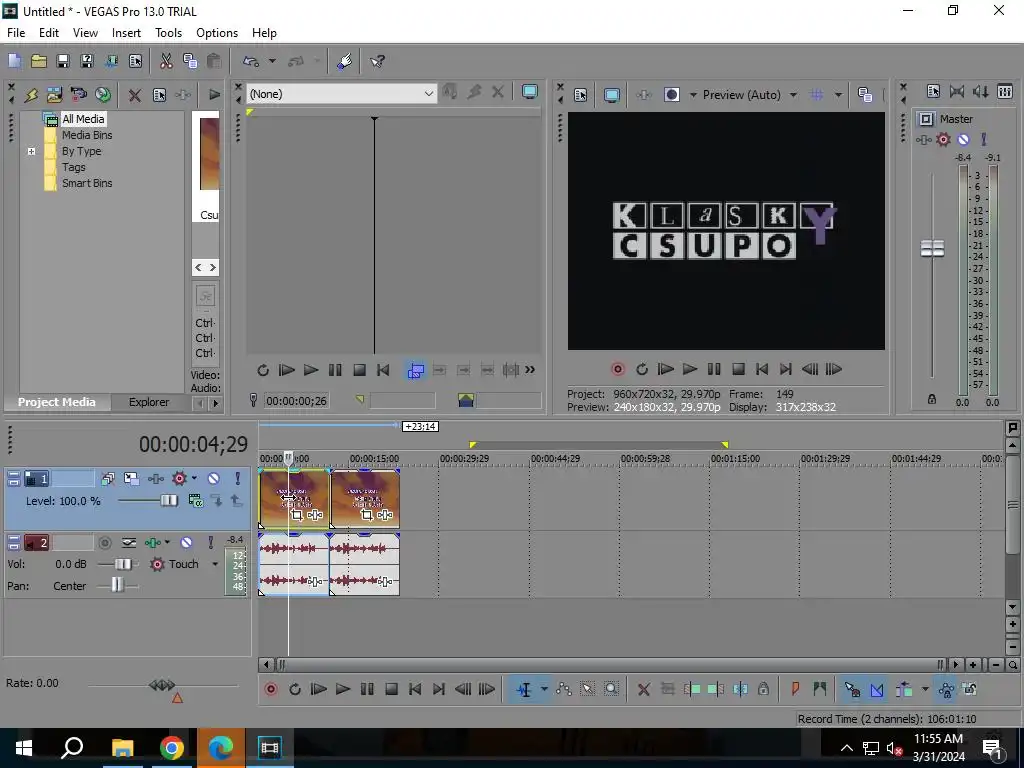The image size is (1024, 768).
Task: Solo audio track 2 exclamation button
Action: coord(210,543)
